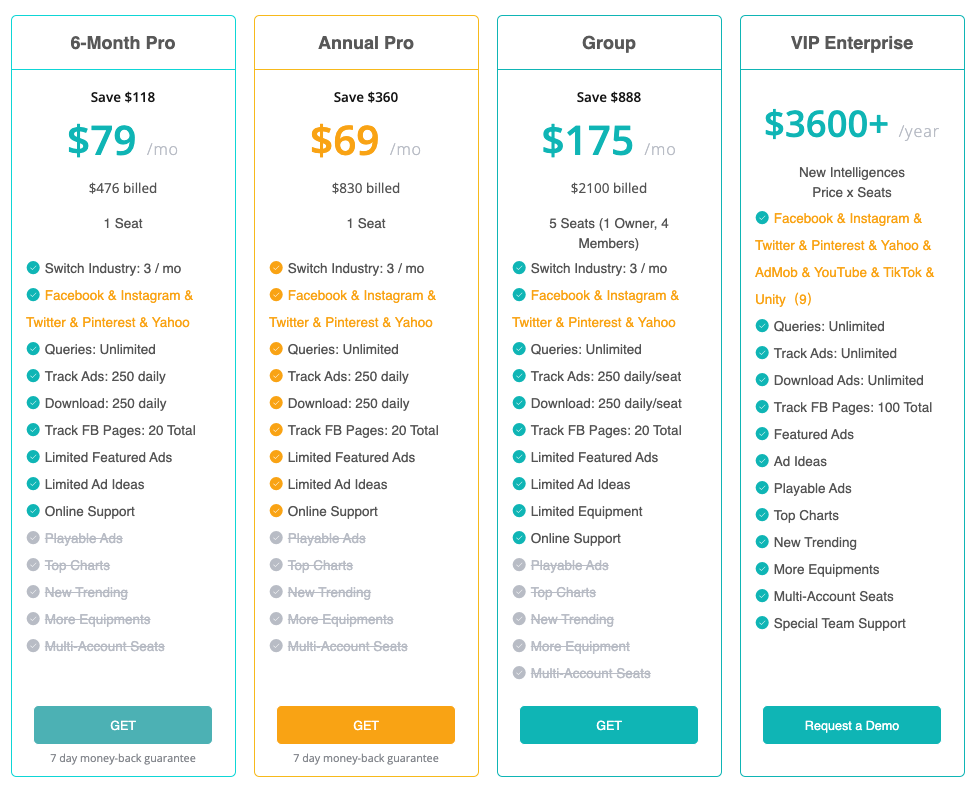Click the teal check beside Group Limited Equipment
Screen dimensions: 977x791
point(519,511)
